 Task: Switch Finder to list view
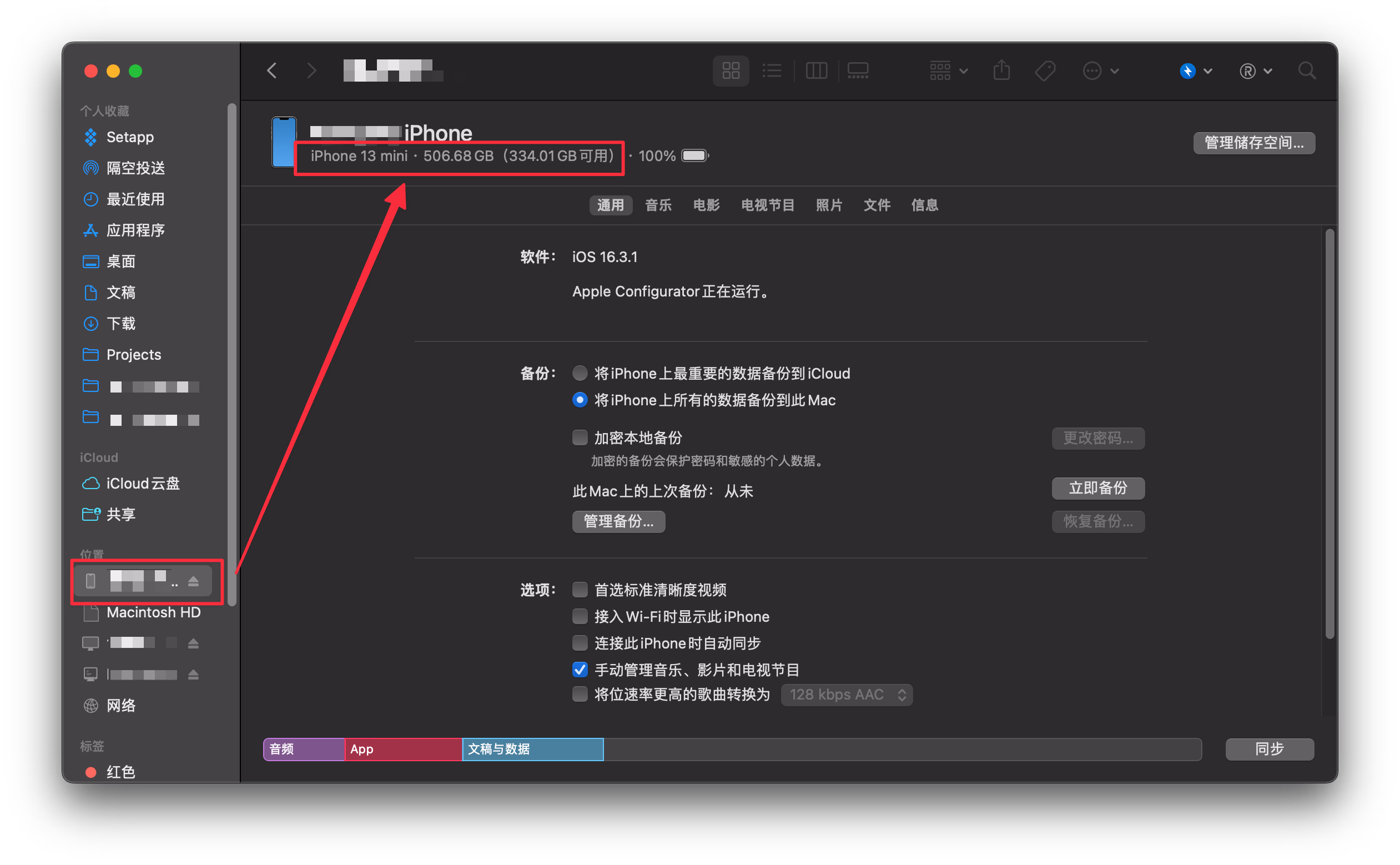772,71
